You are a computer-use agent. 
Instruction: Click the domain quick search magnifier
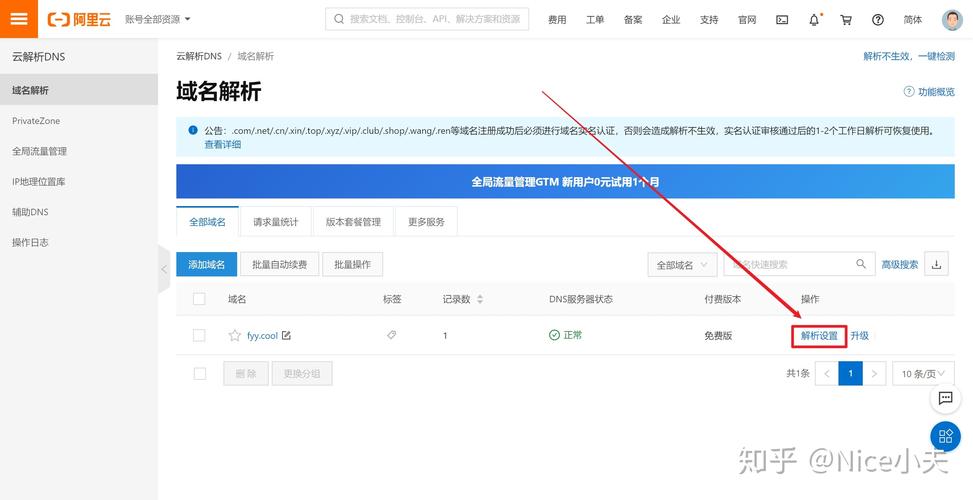(x=861, y=264)
